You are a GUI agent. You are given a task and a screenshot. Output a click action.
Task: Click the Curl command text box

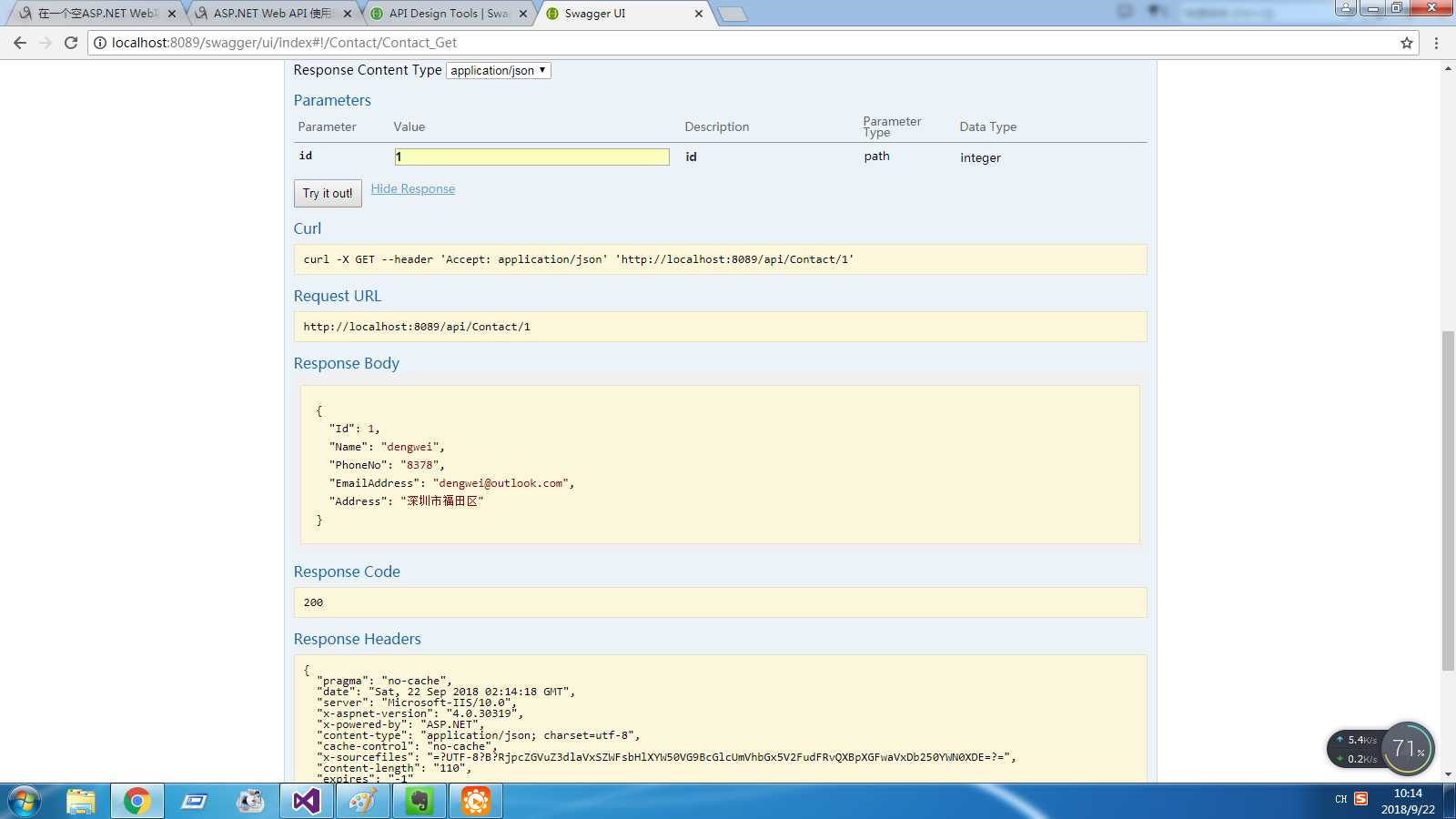720,259
